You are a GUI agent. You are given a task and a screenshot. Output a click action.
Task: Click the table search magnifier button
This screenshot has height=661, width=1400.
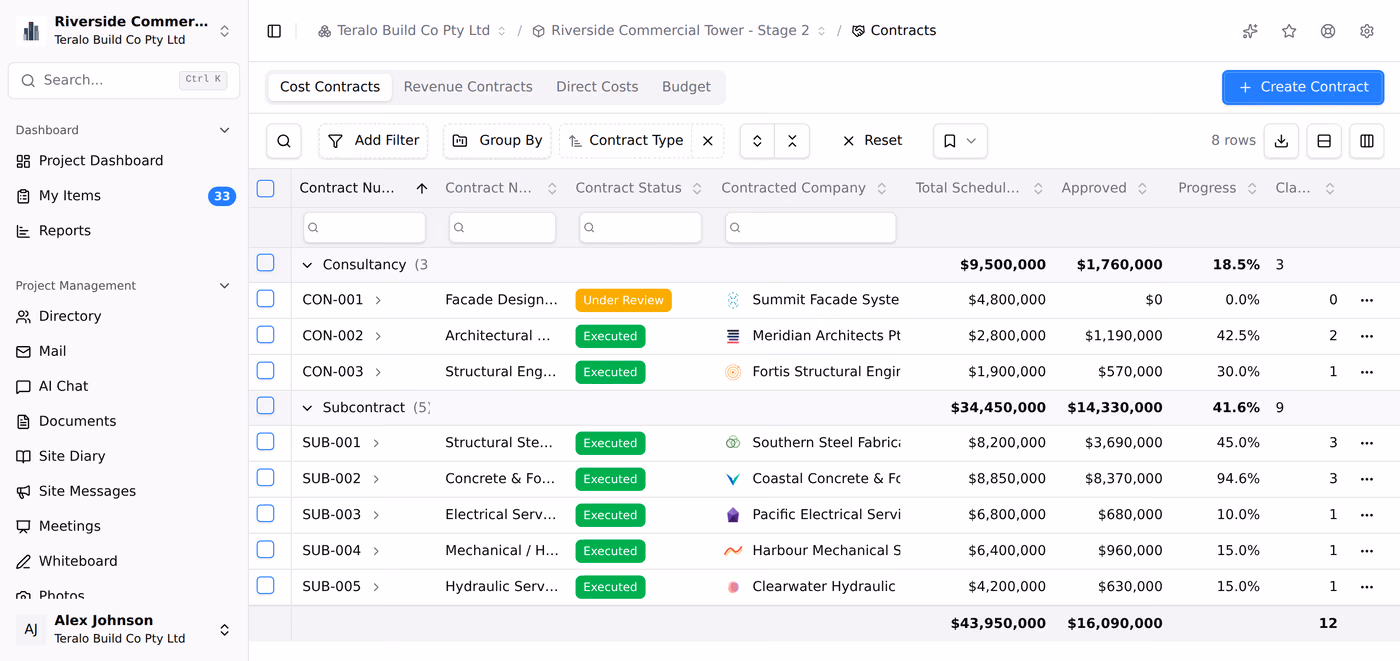coord(284,141)
